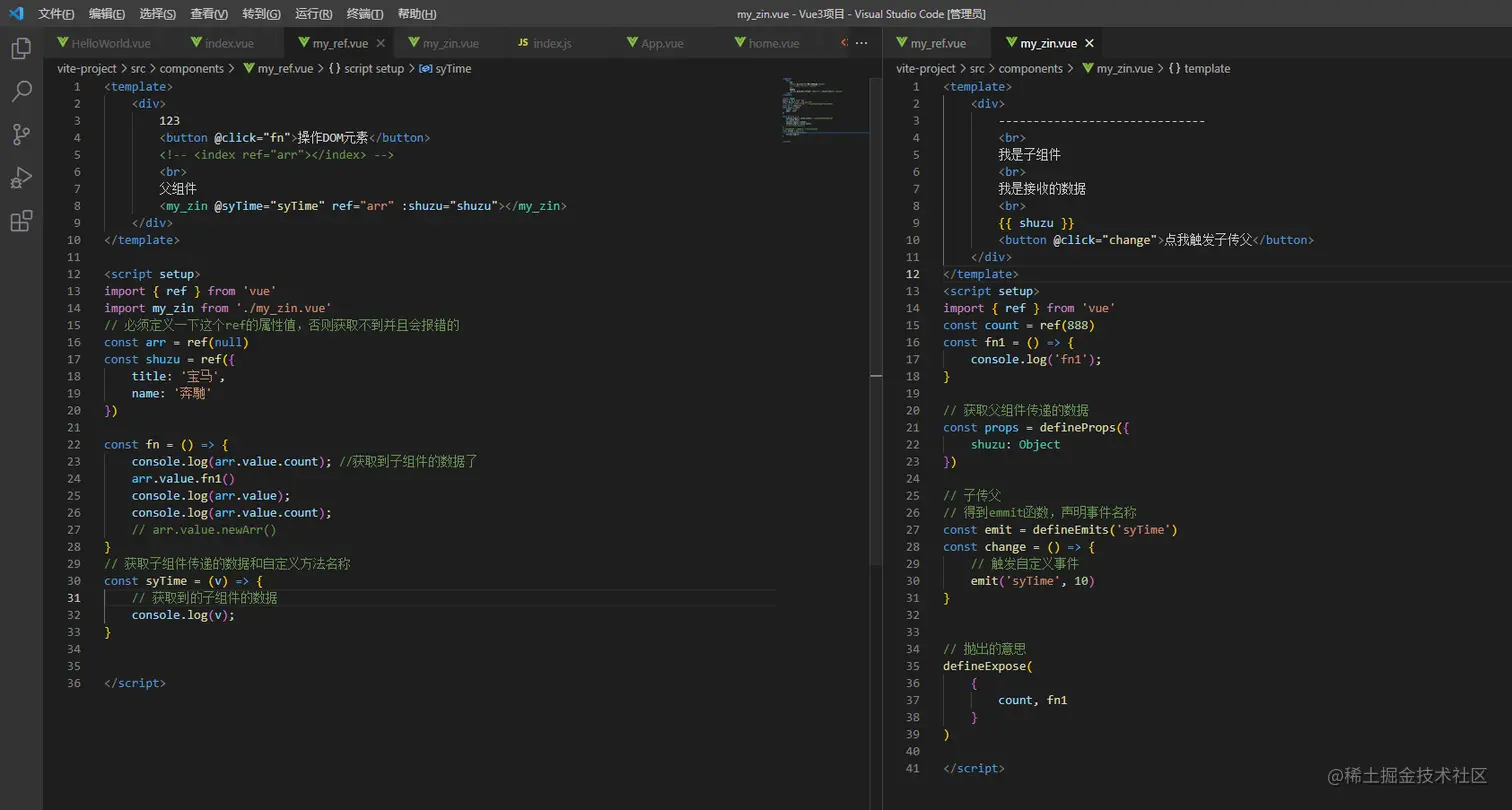Click line number 22 in left editor
The image size is (1512, 810).
click(x=73, y=444)
